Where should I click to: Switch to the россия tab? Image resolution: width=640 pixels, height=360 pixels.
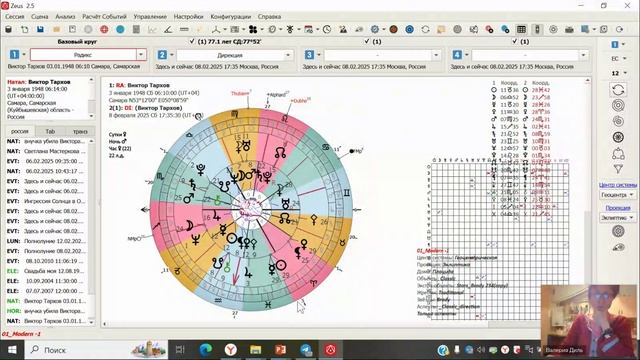(20, 131)
